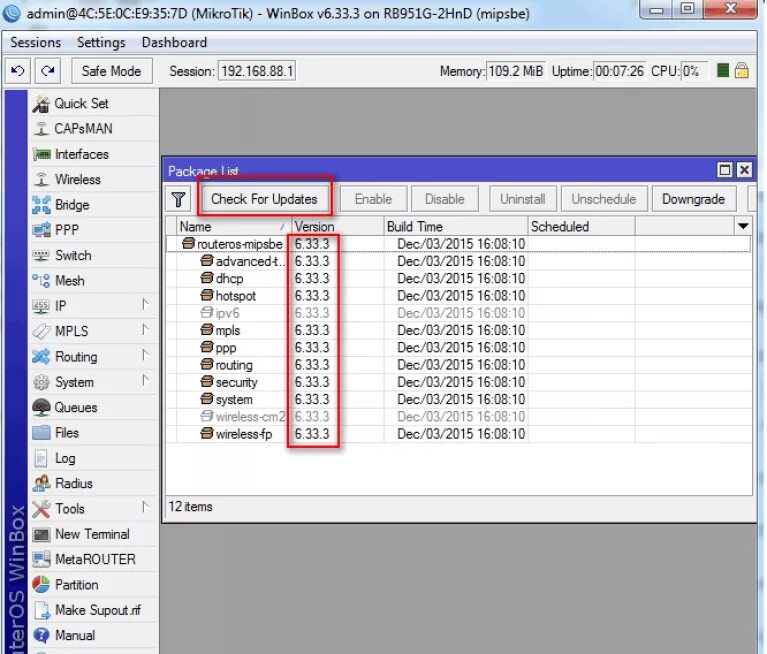Open the Settings menu
The width and height of the screenshot is (767, 654).
click(x=101, y=43)
